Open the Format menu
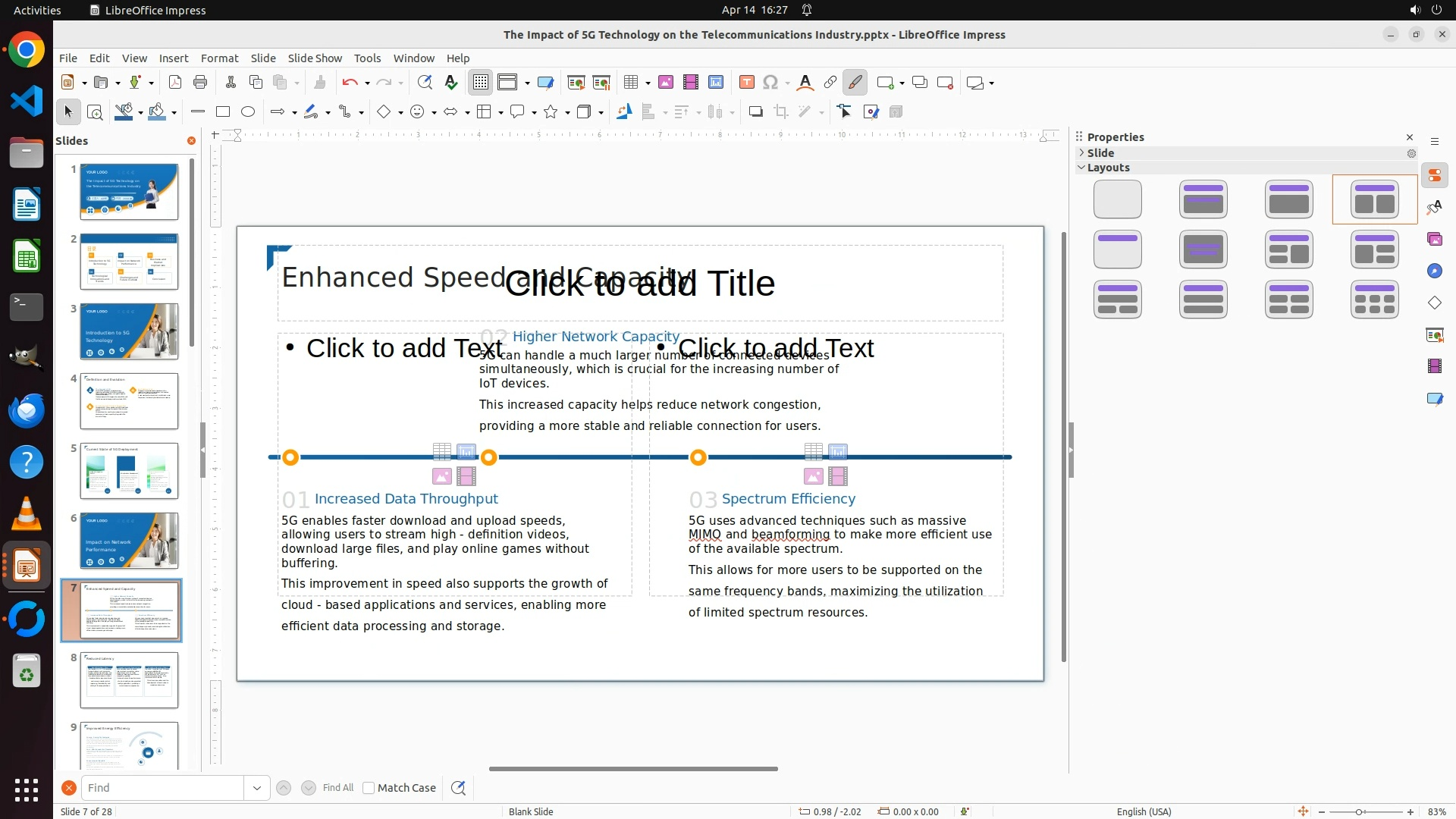 [219, 58]
